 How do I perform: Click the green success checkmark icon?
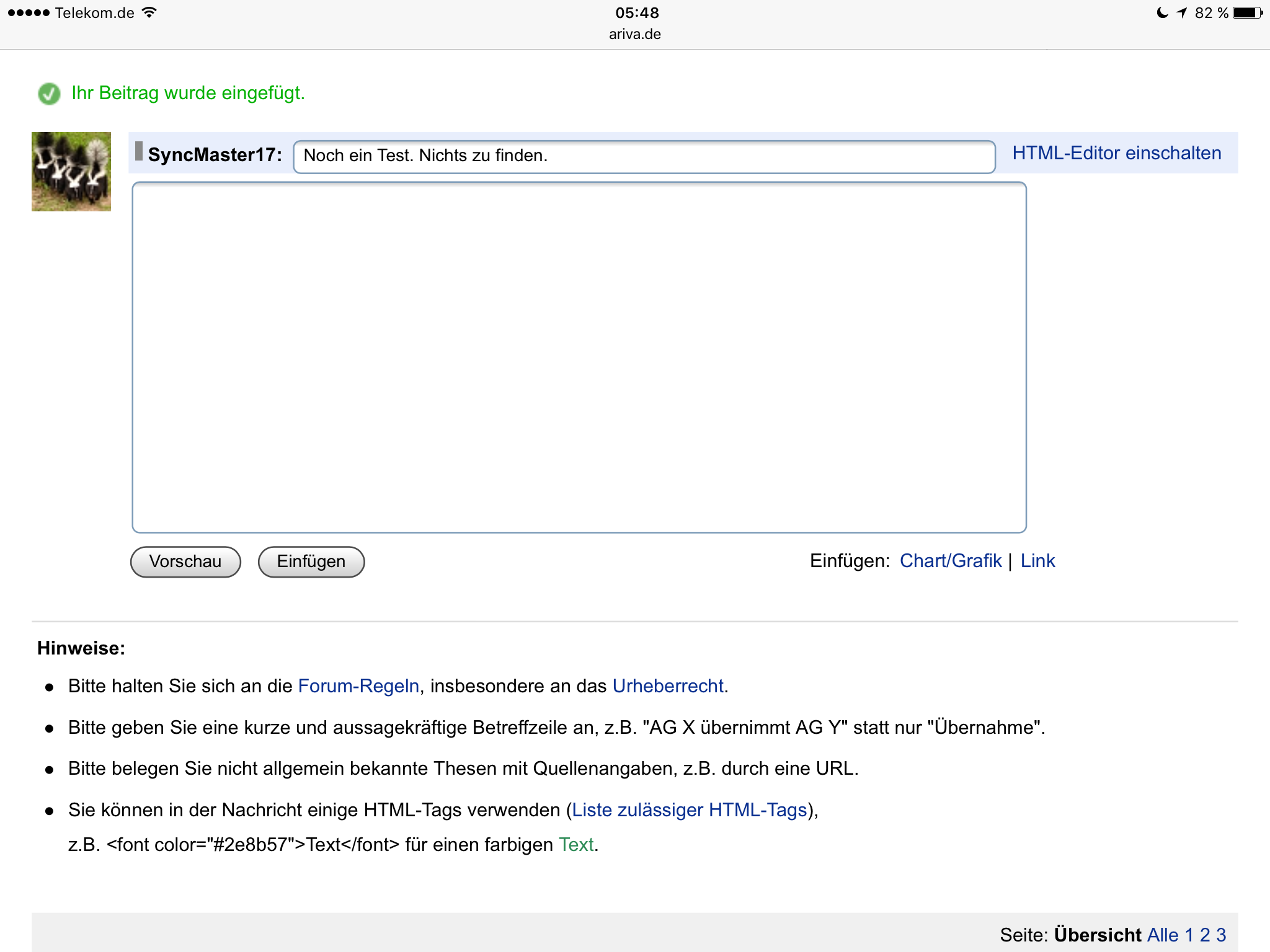coord(49,94)
